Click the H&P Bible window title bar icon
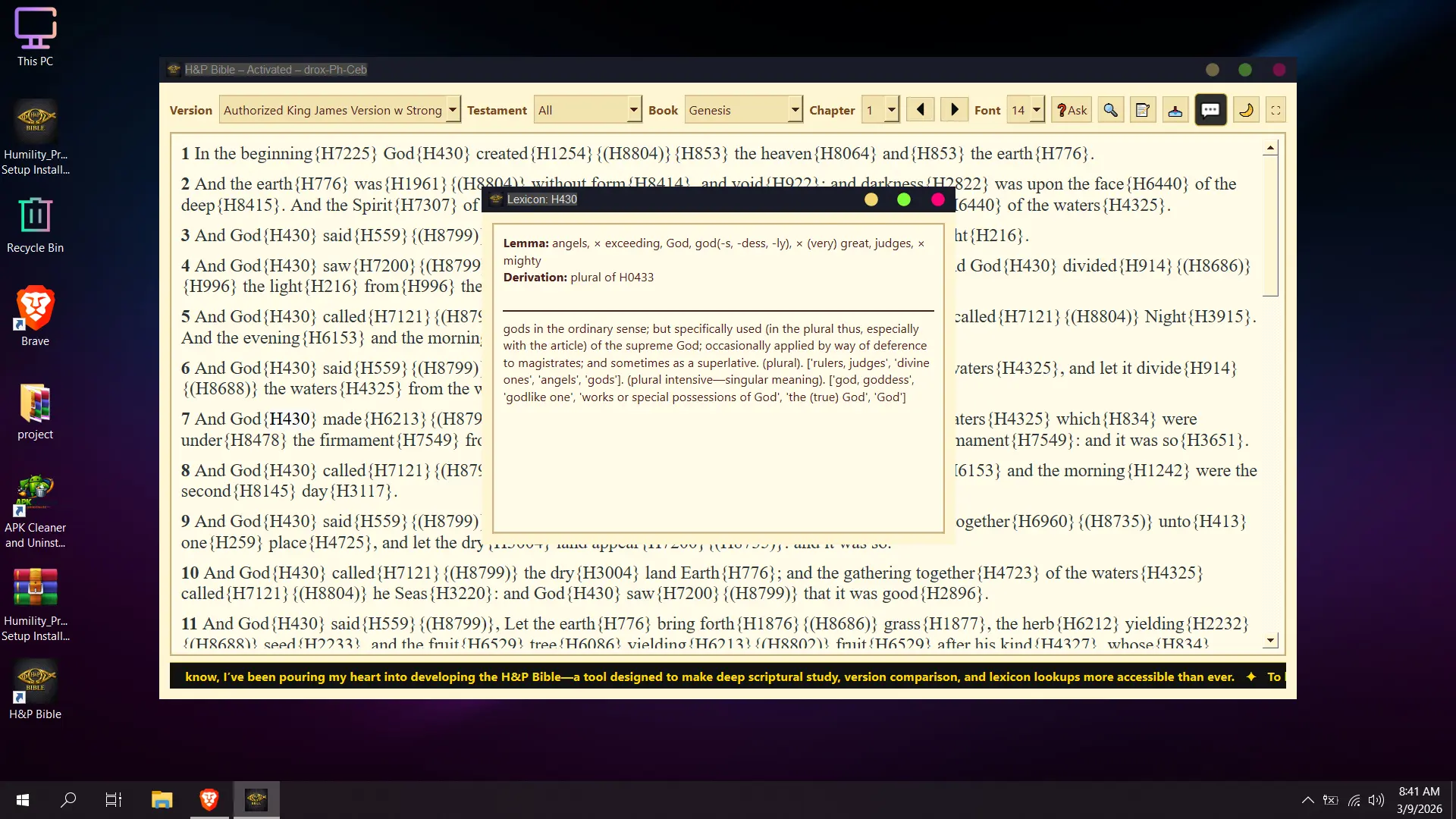The height and width of the screenshot is (819, 1456). (174, 70)
